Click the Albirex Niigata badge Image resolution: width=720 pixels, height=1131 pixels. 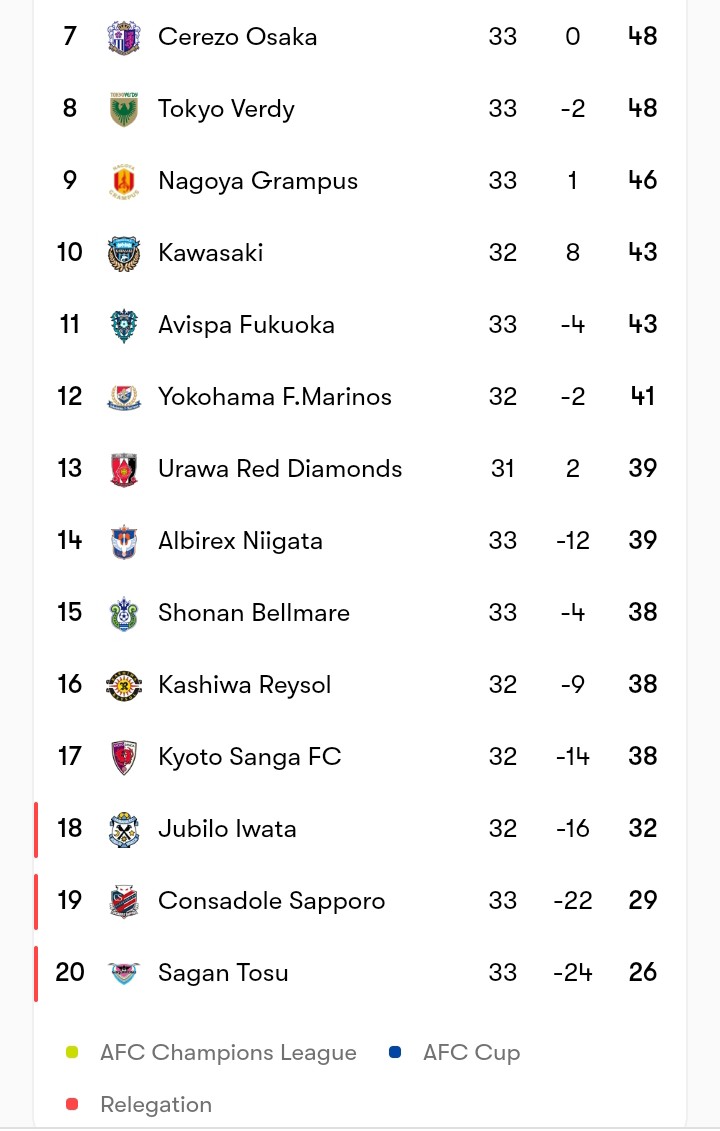124,542
